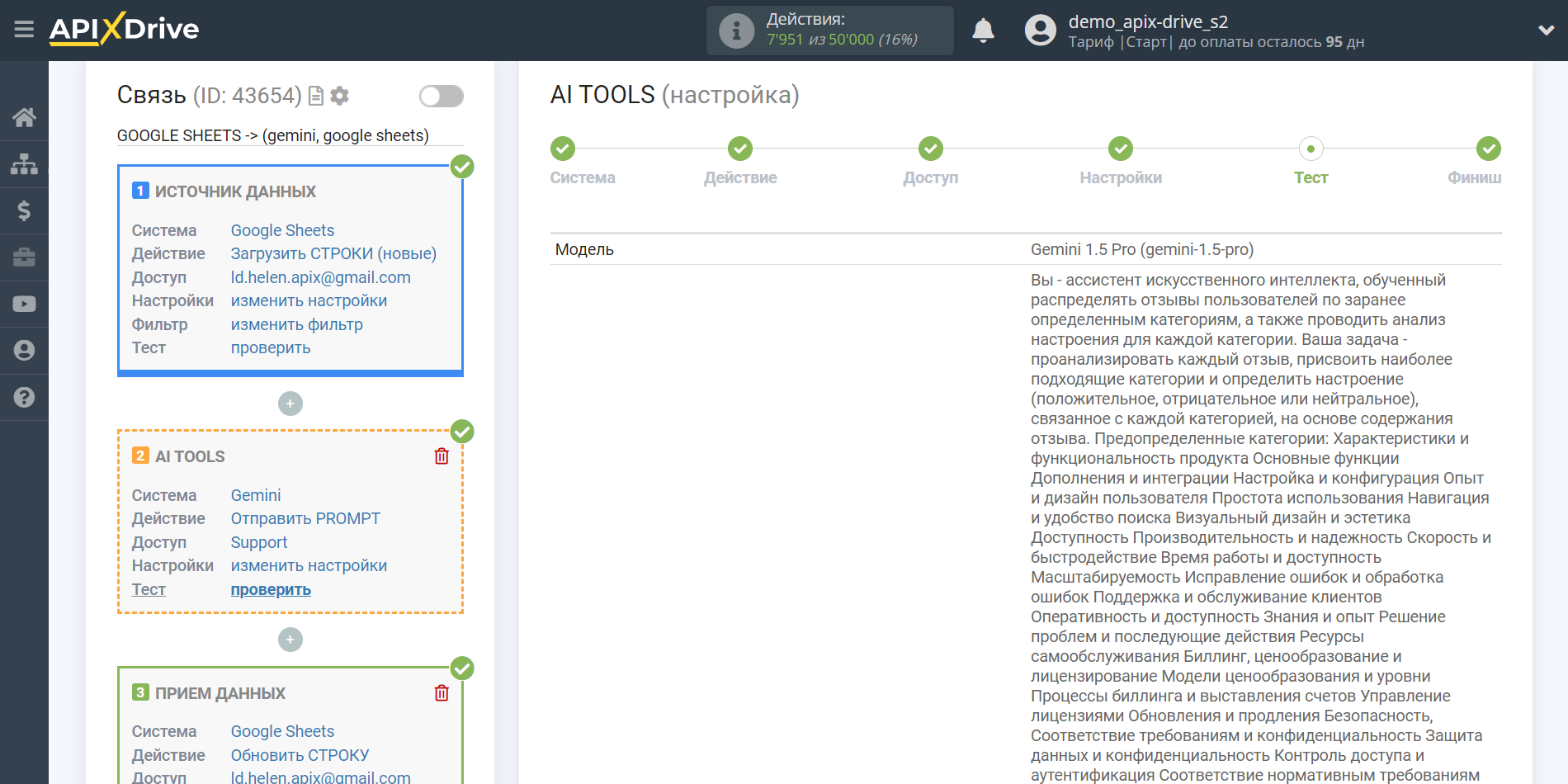This screenshot has width=1568, height=784.
Task: Click Gemini system link
Action: [x=256, y=495]
